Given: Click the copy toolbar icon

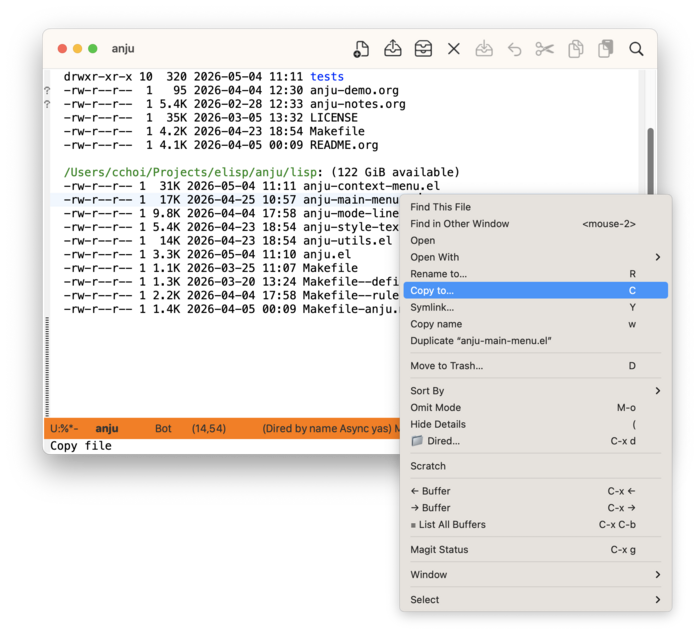Looking at the screenshot, I should tap(575, 49).
